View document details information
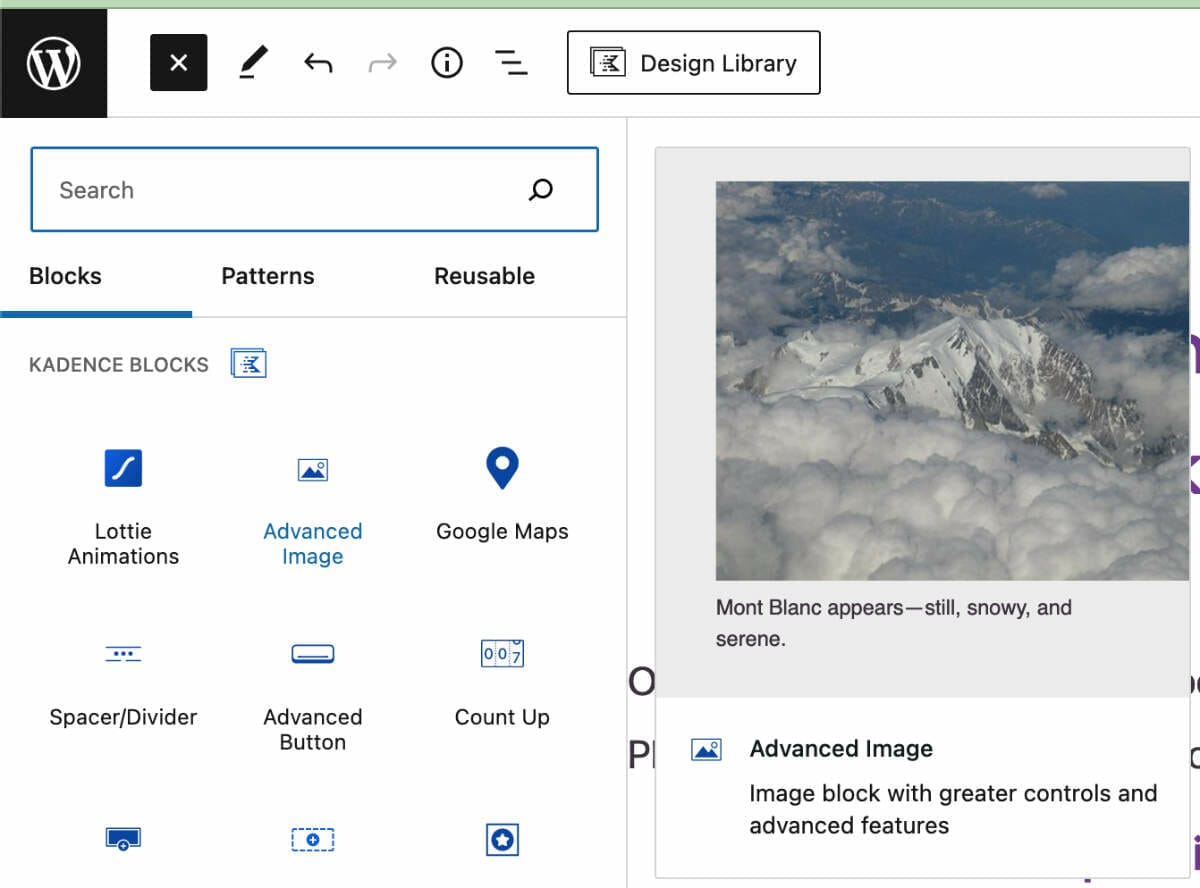 (446, 62)
